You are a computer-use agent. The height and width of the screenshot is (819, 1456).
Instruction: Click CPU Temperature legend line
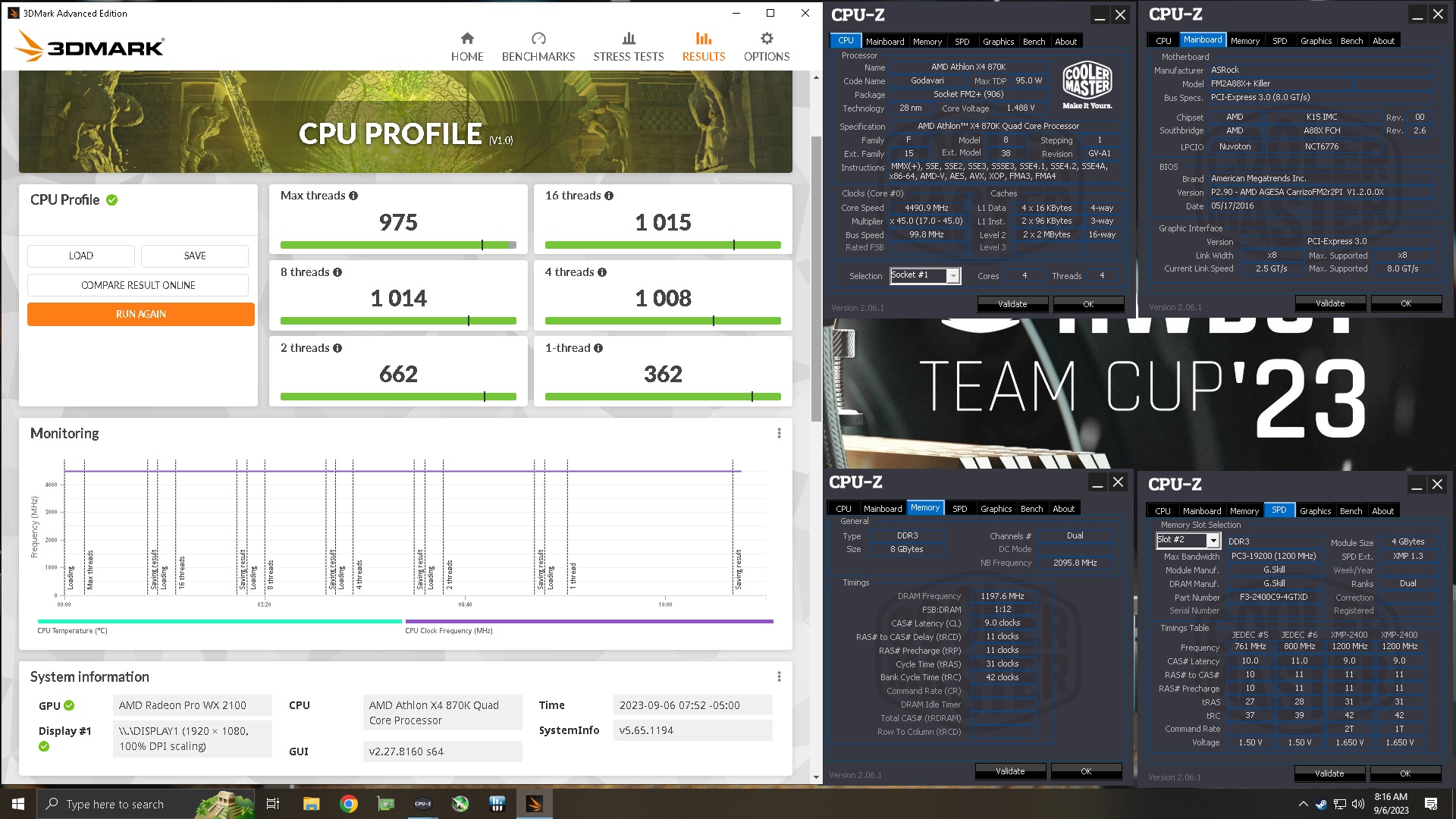(x=220, y=621)
